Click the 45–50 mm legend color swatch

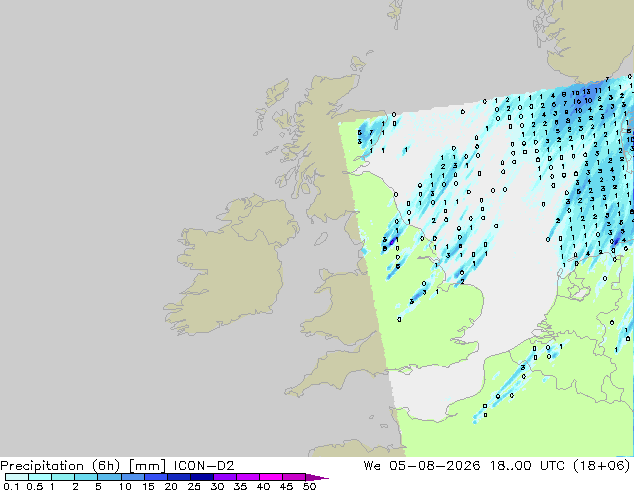click(294, 477)
